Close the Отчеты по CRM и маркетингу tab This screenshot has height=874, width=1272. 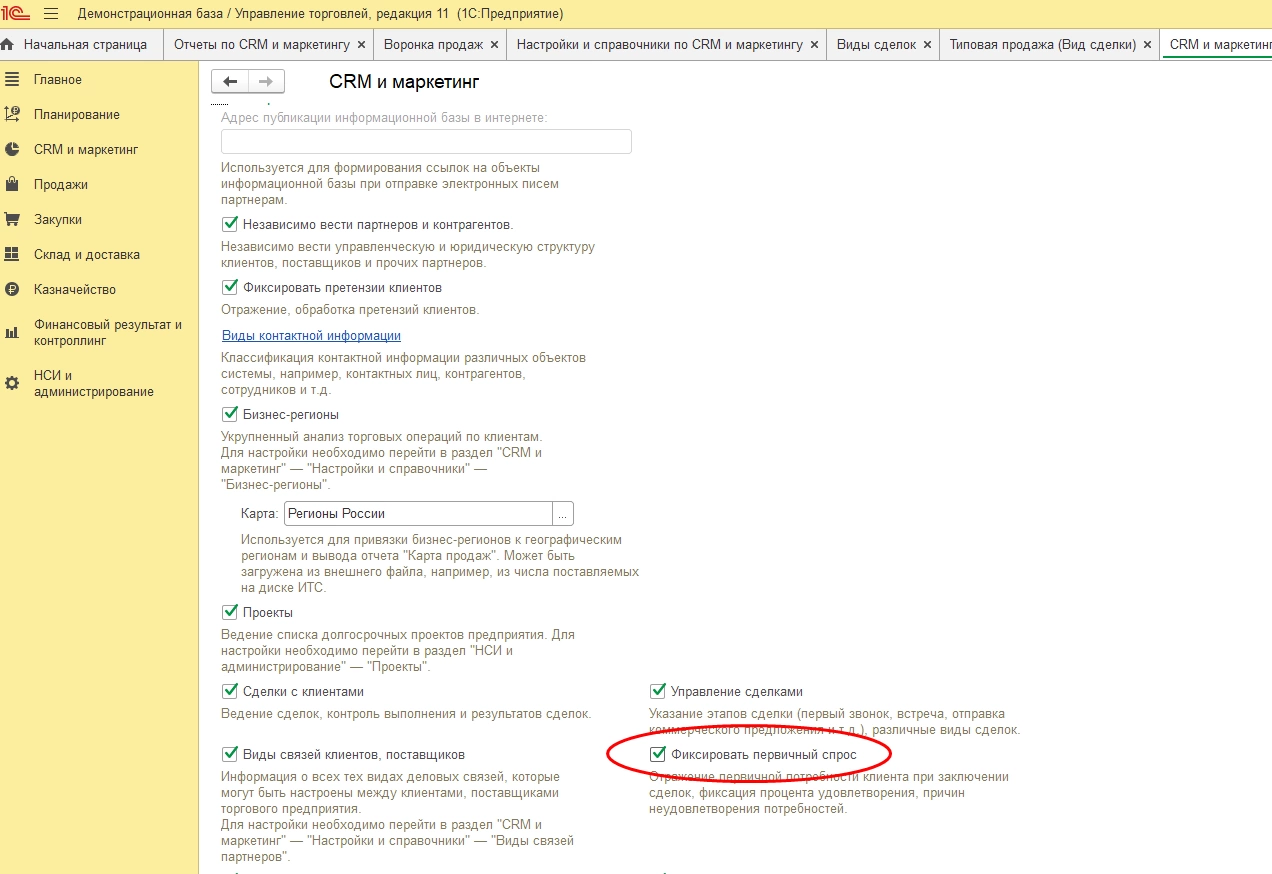(x=361, y=45)
